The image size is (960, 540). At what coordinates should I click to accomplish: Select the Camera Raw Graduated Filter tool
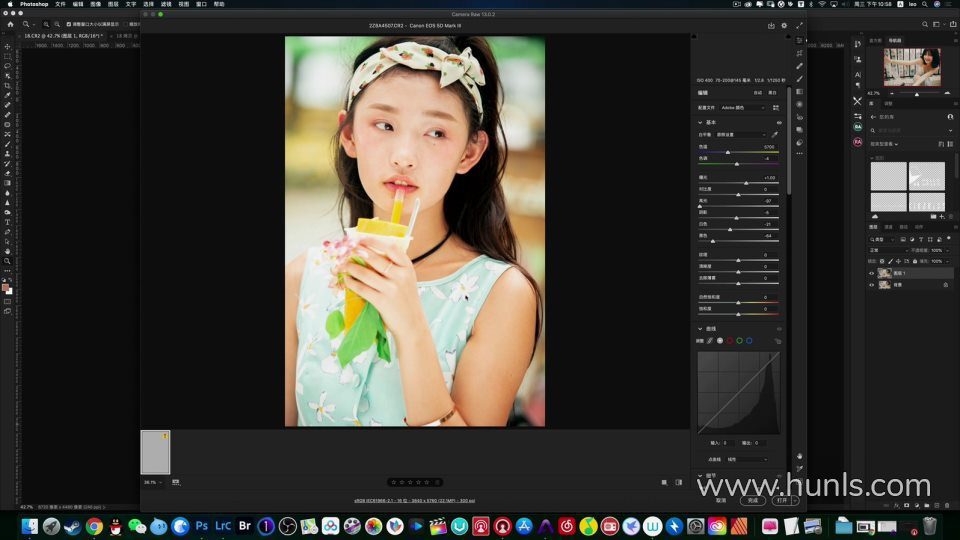click(800, 92)
